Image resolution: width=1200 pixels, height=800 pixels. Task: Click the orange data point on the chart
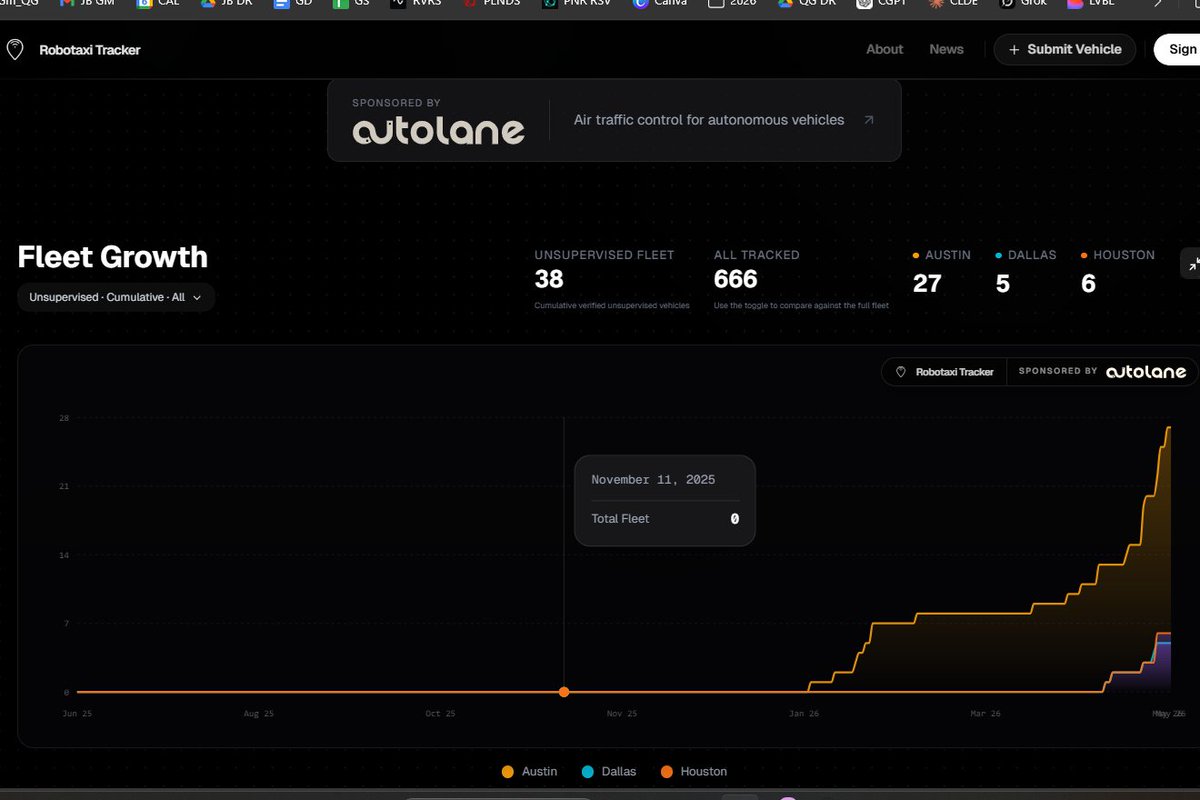pos(564,692)
